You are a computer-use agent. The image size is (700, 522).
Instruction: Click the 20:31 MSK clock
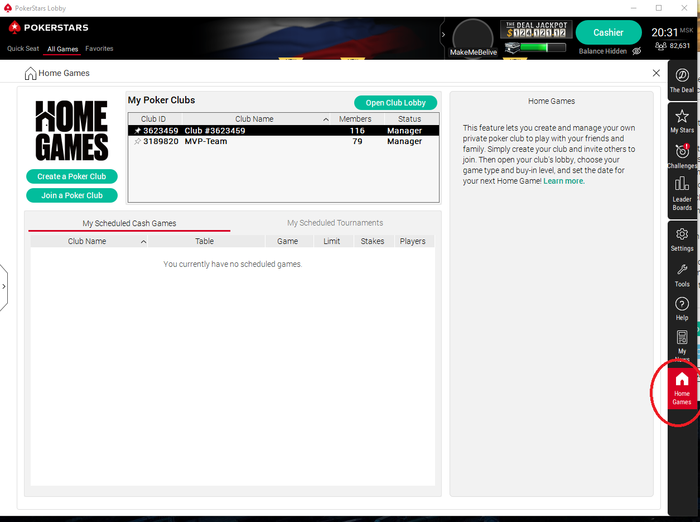[672, 32]
